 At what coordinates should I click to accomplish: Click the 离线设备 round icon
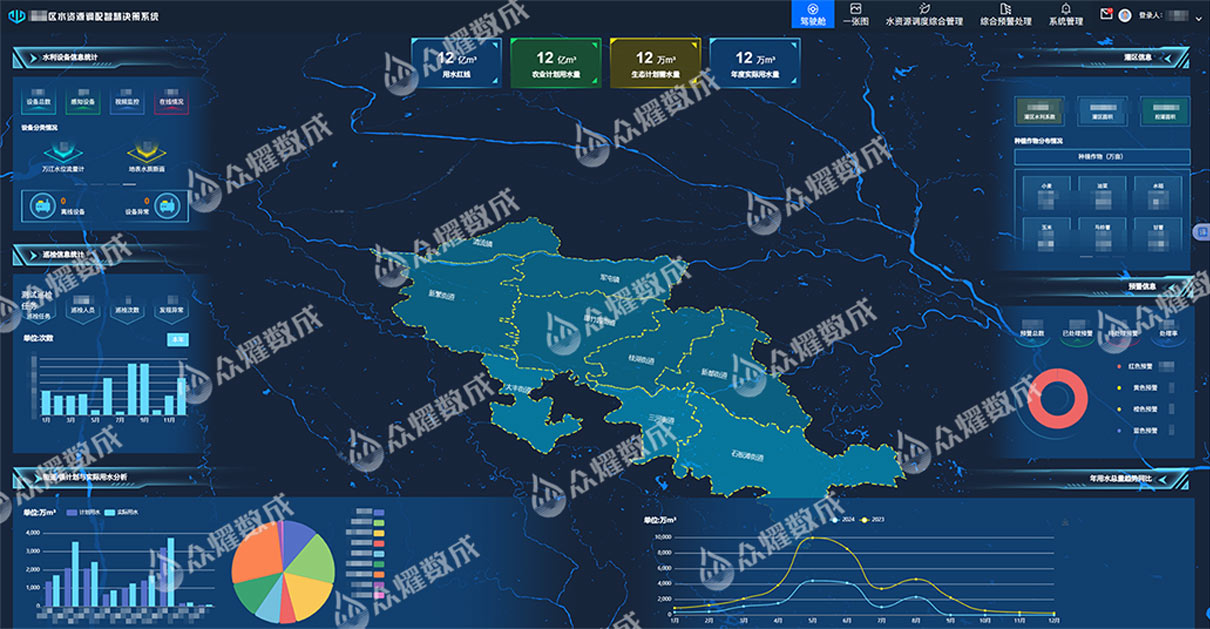[44, 205]
